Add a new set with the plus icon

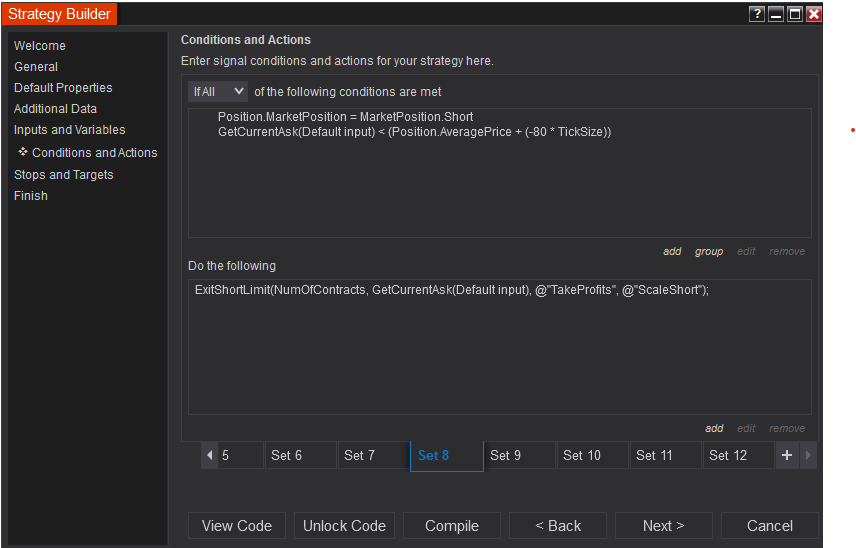tap(787, 455)
